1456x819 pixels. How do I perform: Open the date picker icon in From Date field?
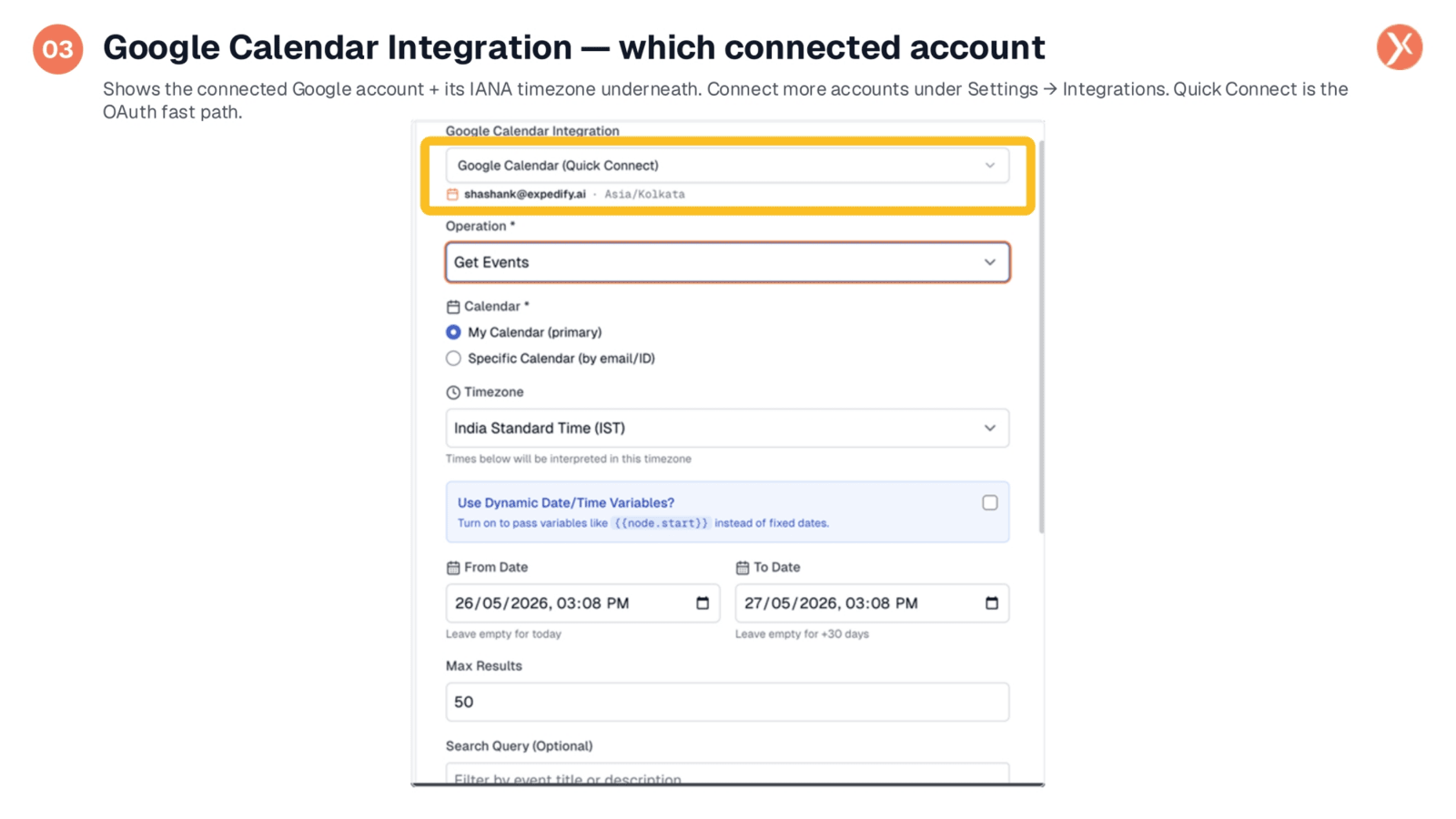(x=703, y=603)
